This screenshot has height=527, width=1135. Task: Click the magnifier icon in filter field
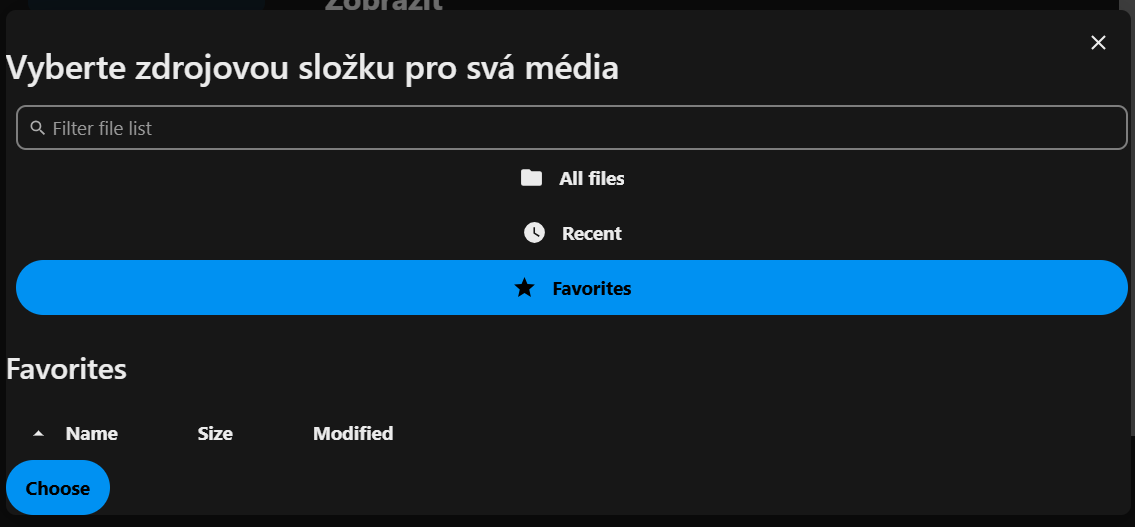(37, 128)
